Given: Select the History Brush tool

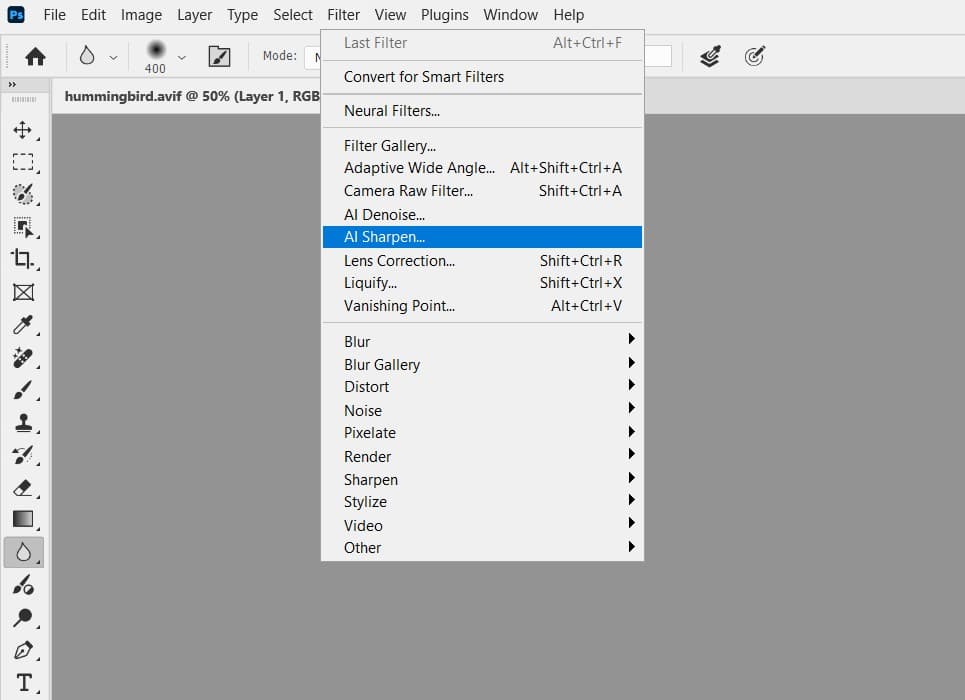Looking at the screenshot, I should click(x=23, y=455).
